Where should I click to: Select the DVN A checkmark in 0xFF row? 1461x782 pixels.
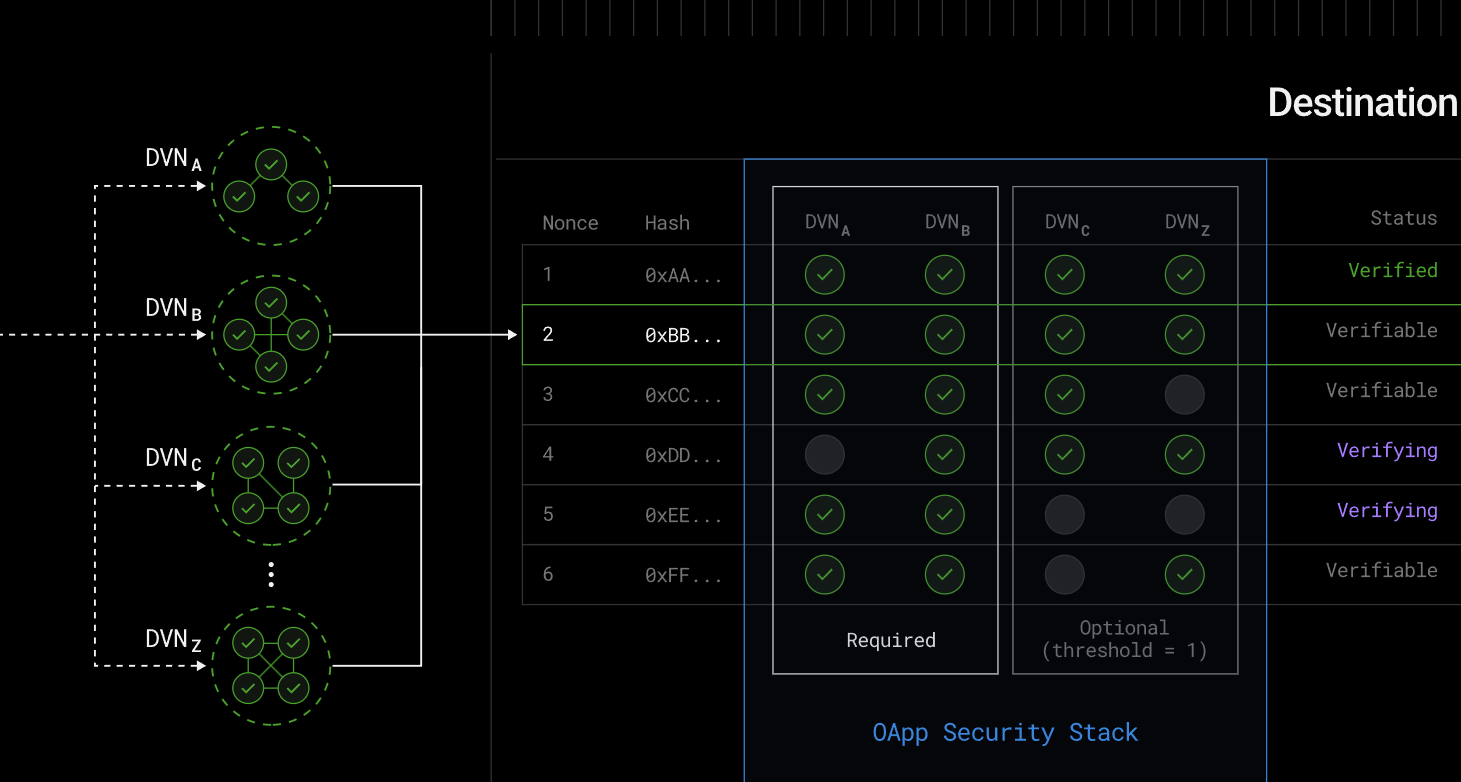[825, 575]
